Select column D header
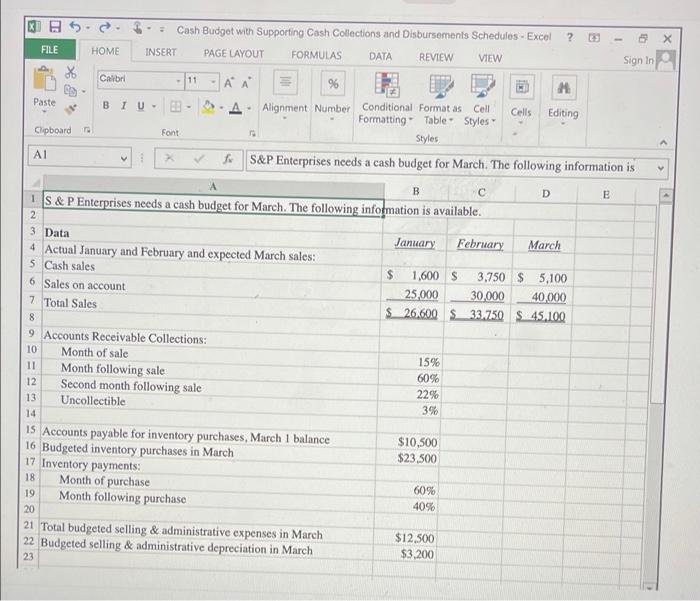The height and width of the screenshot is (601, 700). click(x=546, y=193)
